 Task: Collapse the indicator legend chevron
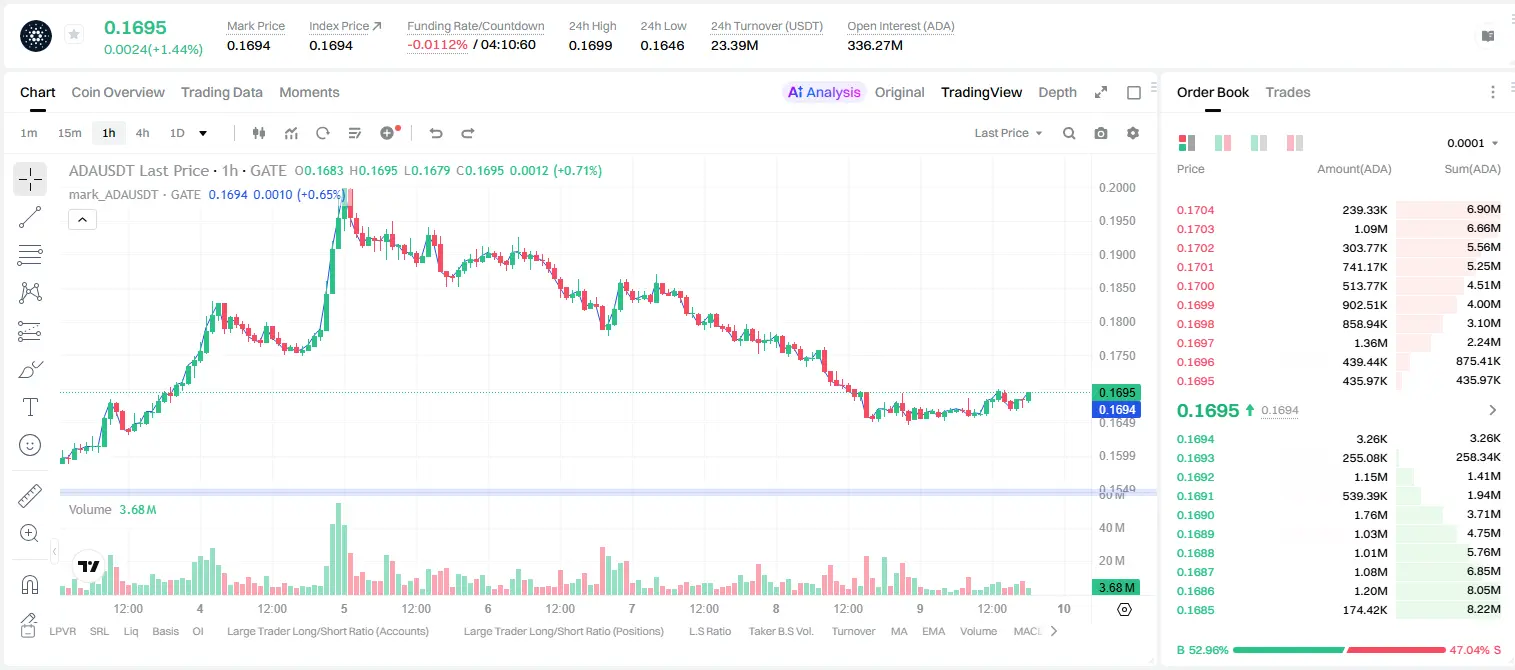point(82,220)
